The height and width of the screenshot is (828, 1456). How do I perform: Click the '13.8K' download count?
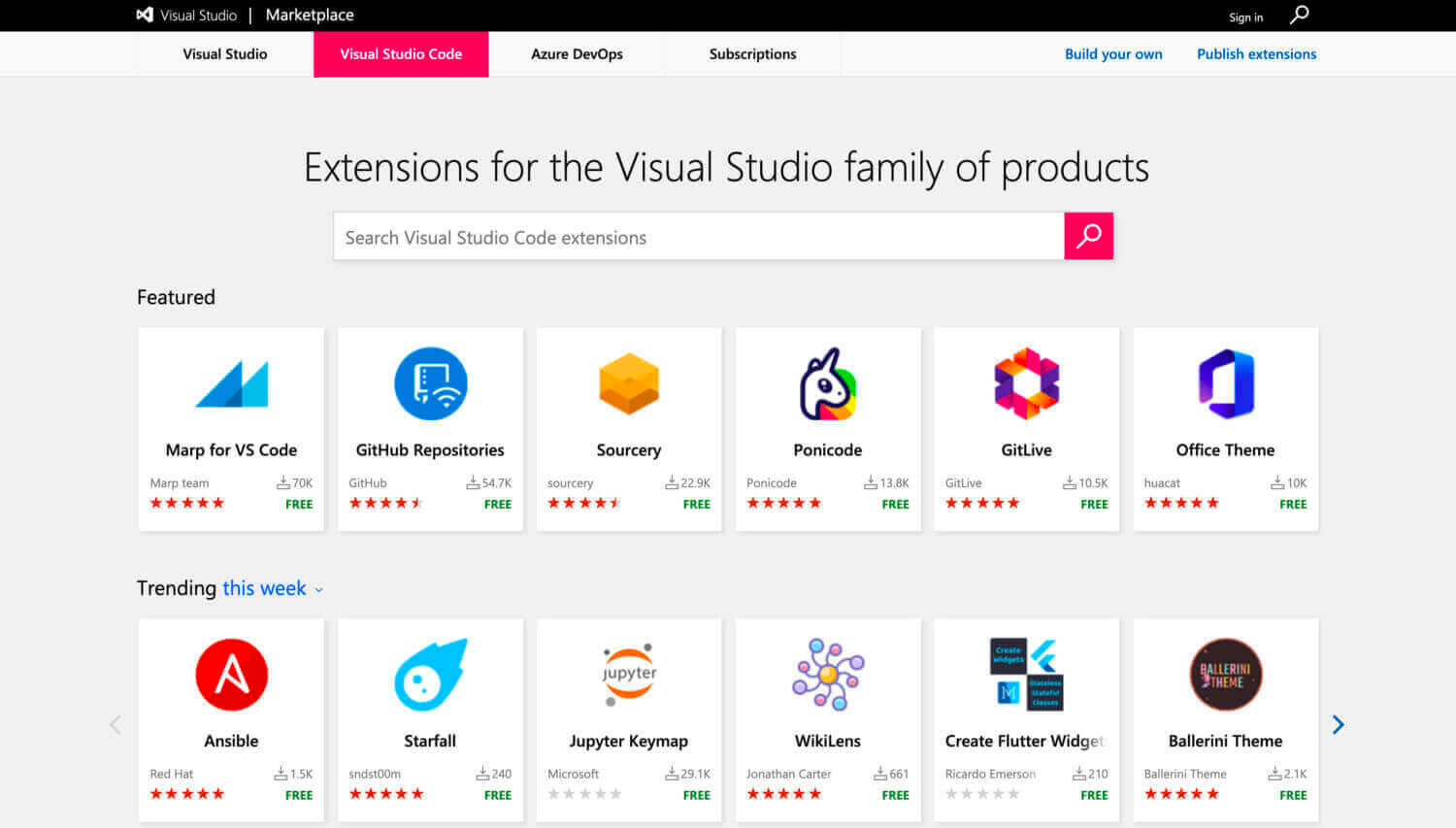895,482
